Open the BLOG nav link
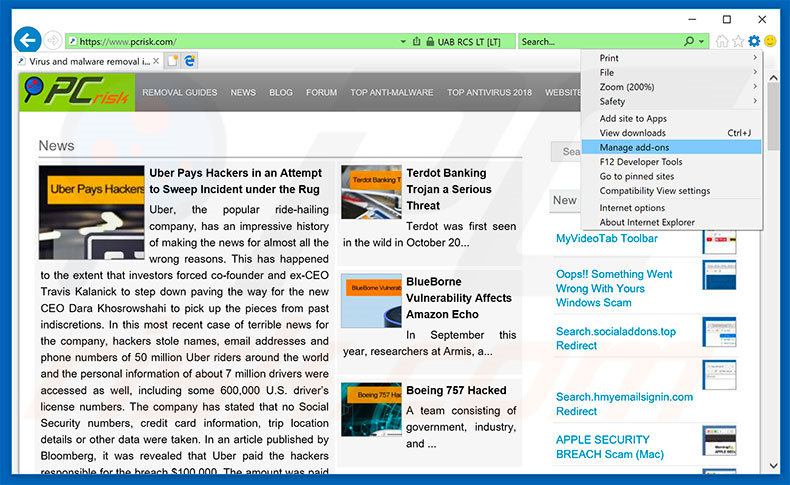This screenshot has height=485, width=790. (x=281, y=93)
